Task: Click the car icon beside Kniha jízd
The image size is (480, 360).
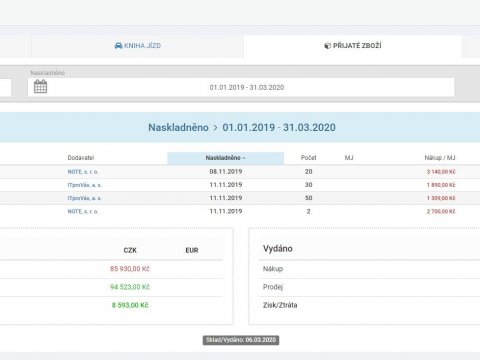Action: [x=118, y=46]
